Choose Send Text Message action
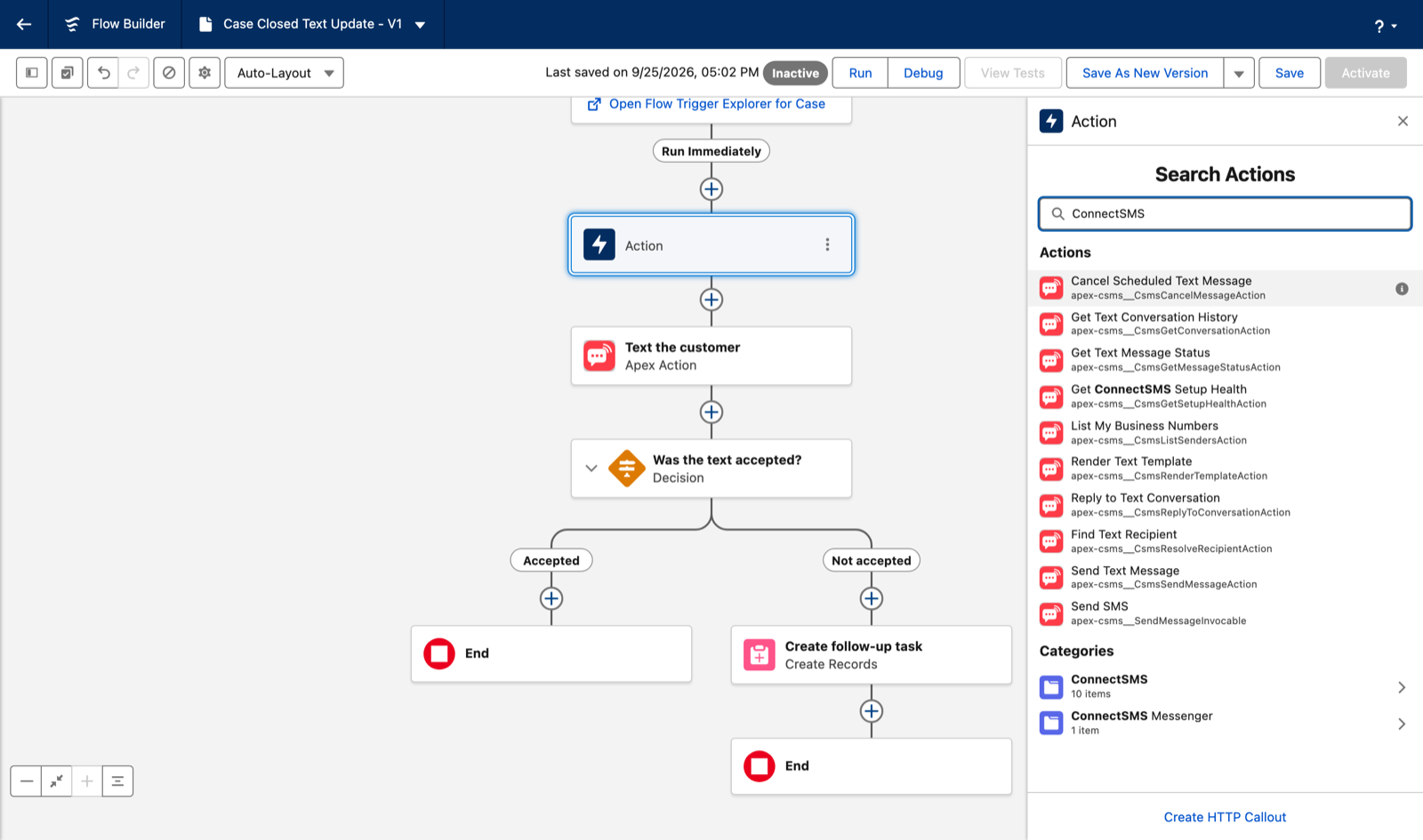 click(x=1225, y=578)
